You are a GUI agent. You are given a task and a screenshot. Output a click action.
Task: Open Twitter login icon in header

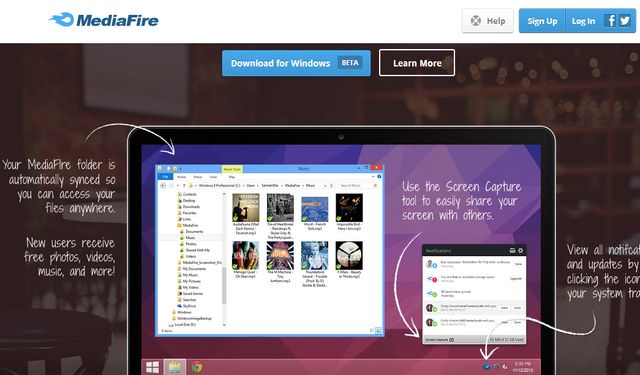coord(624,20)
